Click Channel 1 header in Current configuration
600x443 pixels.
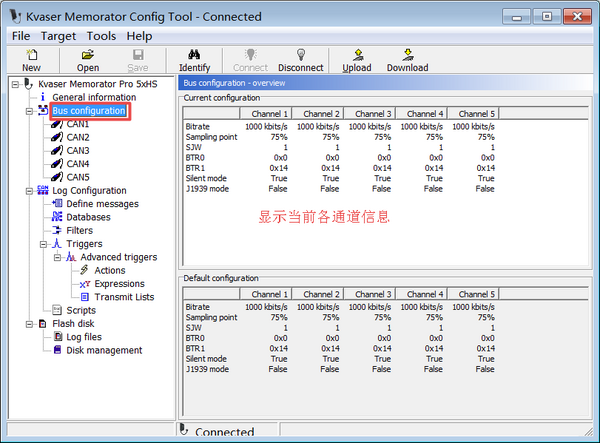tap(266, 114)
